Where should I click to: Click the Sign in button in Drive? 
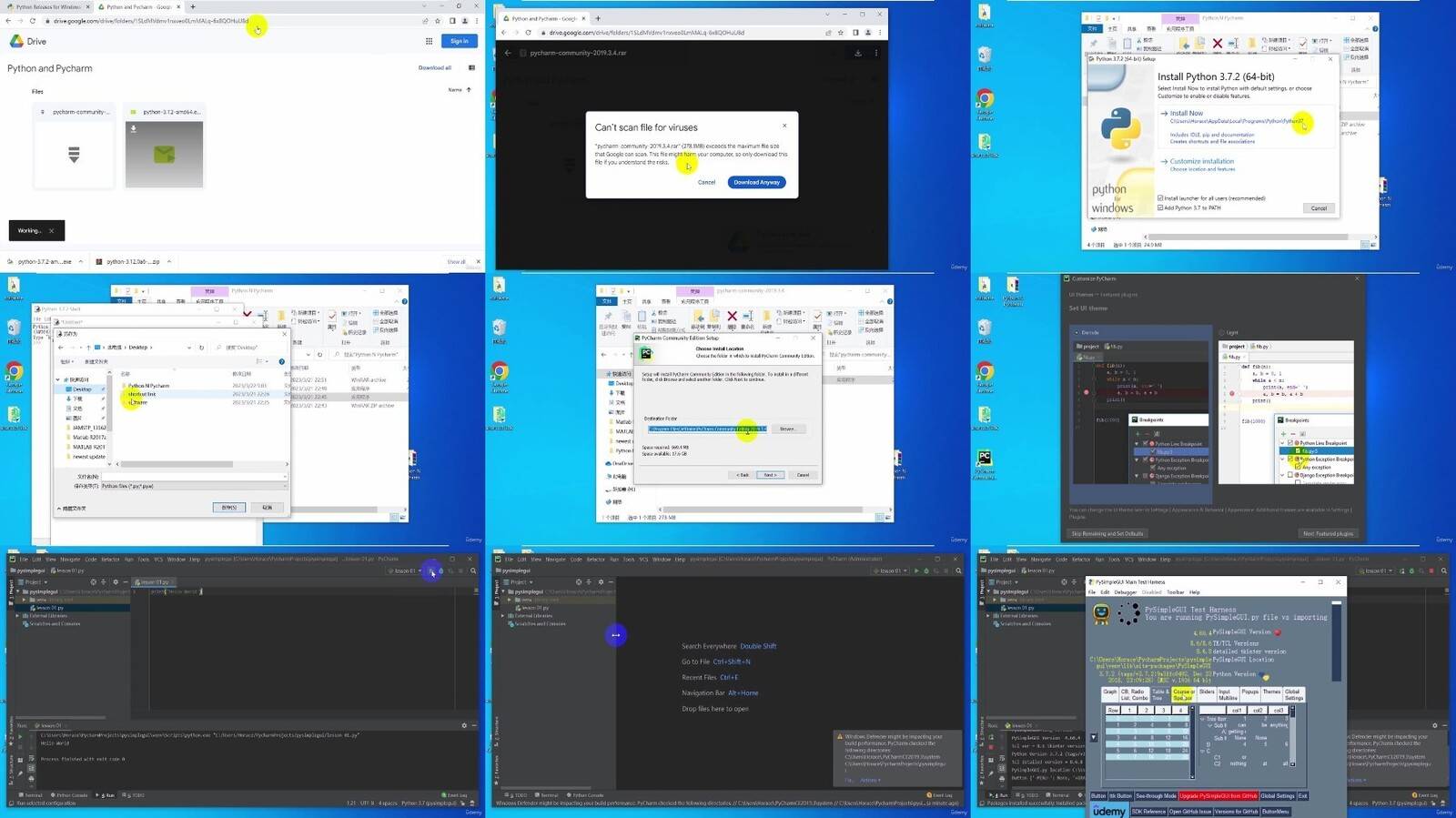click(x=459, y=41)
